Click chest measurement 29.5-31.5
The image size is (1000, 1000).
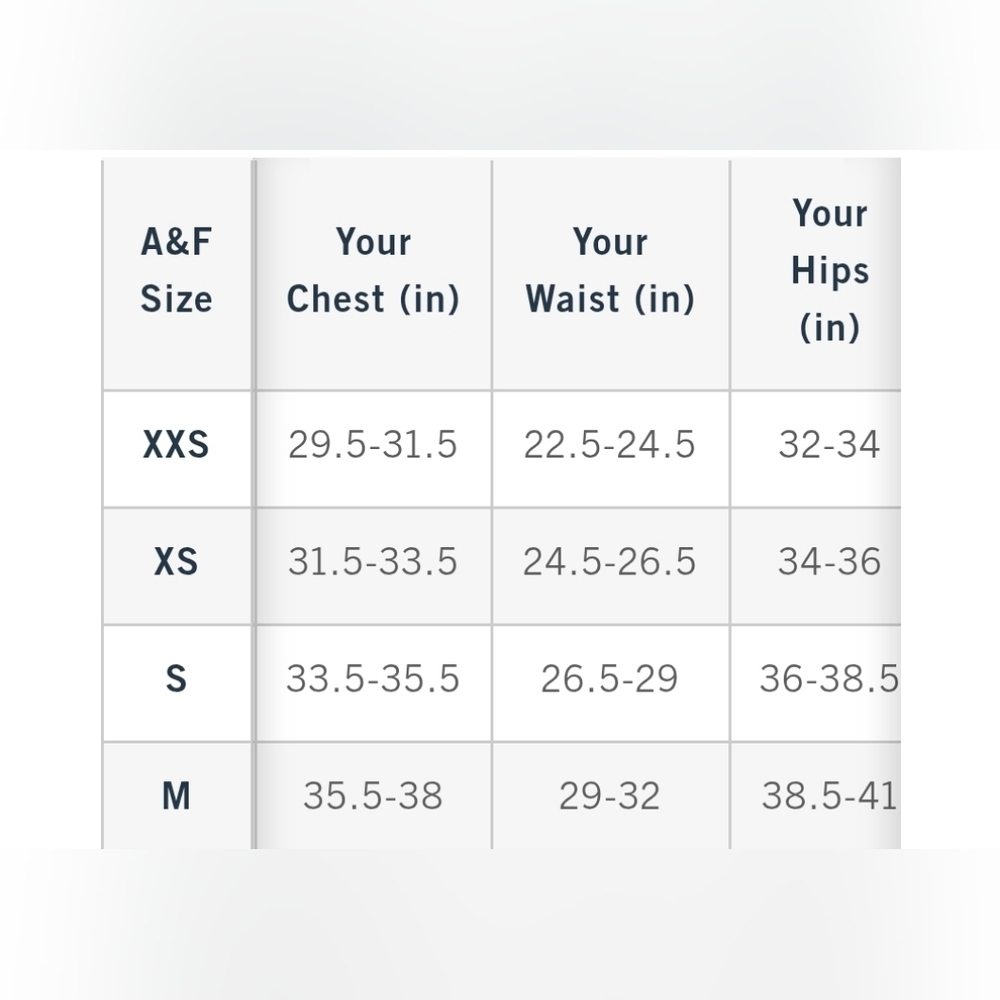click(373, 444)
